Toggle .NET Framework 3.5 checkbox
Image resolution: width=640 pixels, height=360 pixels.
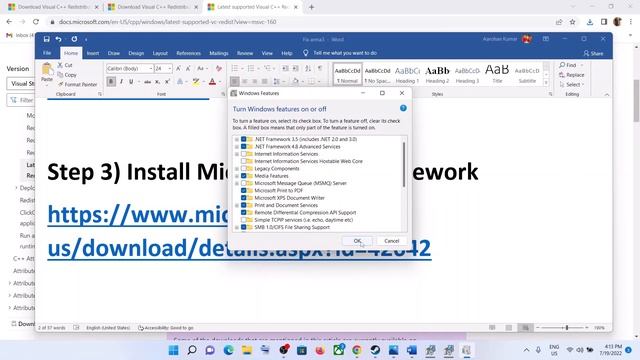[244, 139]
